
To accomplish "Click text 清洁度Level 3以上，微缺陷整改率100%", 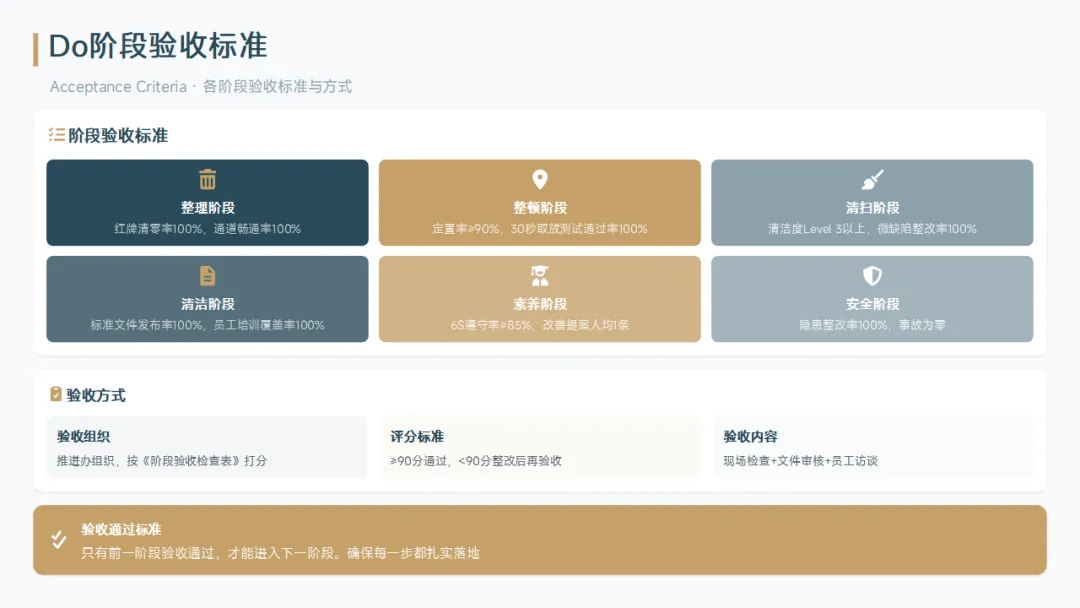I will pyautogui.click(x=872, y=229).
